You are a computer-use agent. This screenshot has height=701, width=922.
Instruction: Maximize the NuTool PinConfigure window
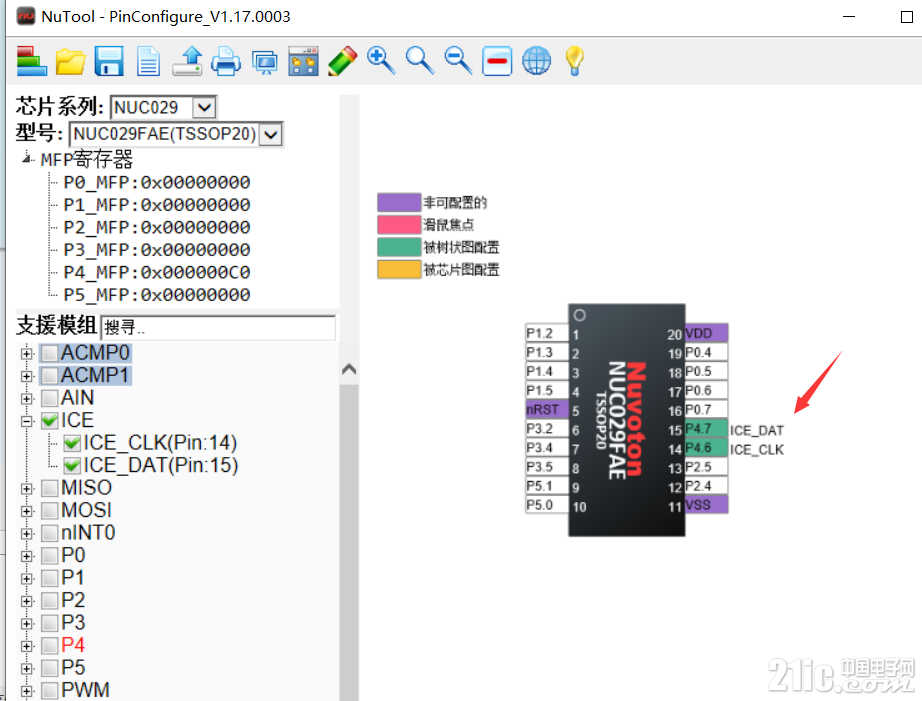(x=907, y=17)
